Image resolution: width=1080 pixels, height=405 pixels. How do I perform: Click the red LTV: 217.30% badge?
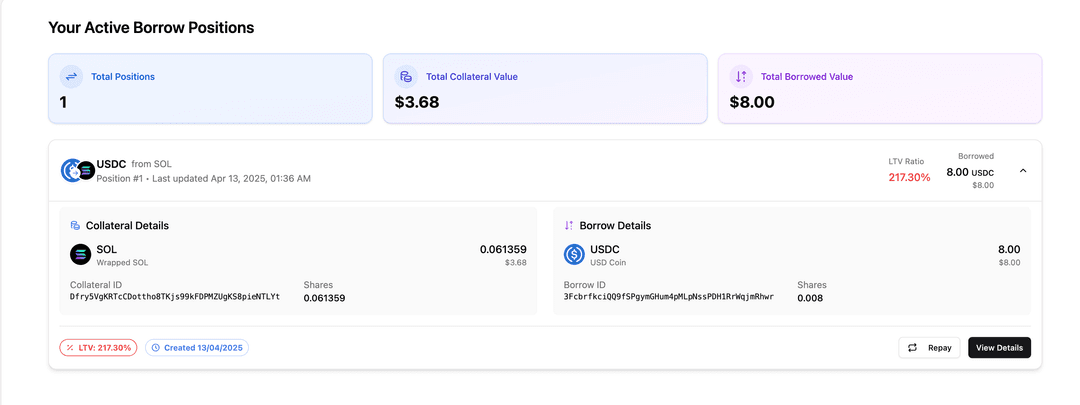point(98,348)
